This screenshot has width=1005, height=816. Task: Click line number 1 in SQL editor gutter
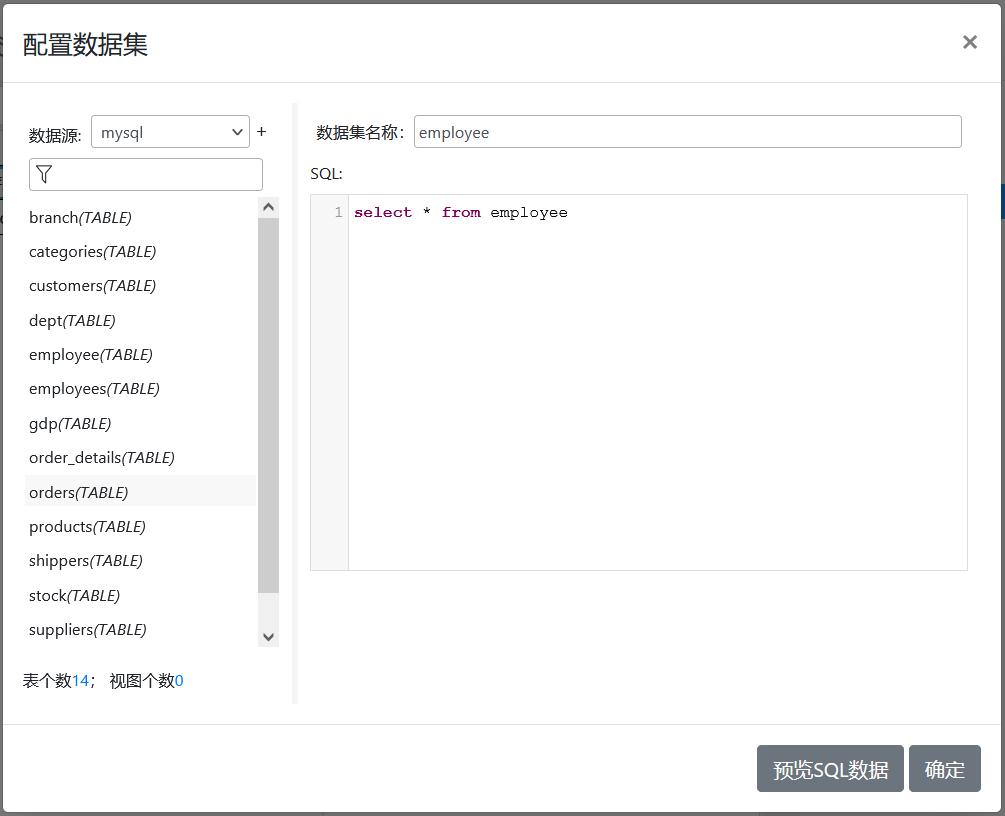[x=338, y=212]
